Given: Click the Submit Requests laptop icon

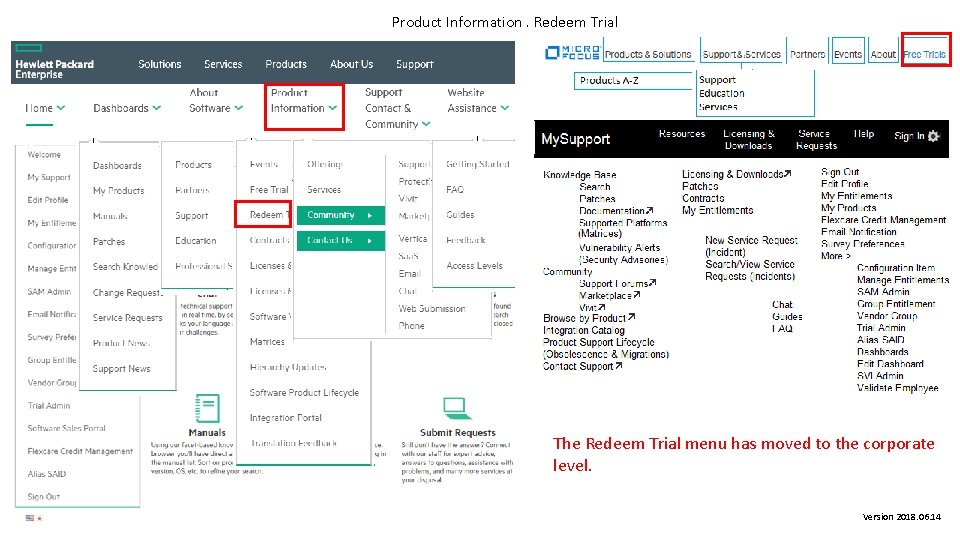Looking at the screenshot, I should point(457,407).
